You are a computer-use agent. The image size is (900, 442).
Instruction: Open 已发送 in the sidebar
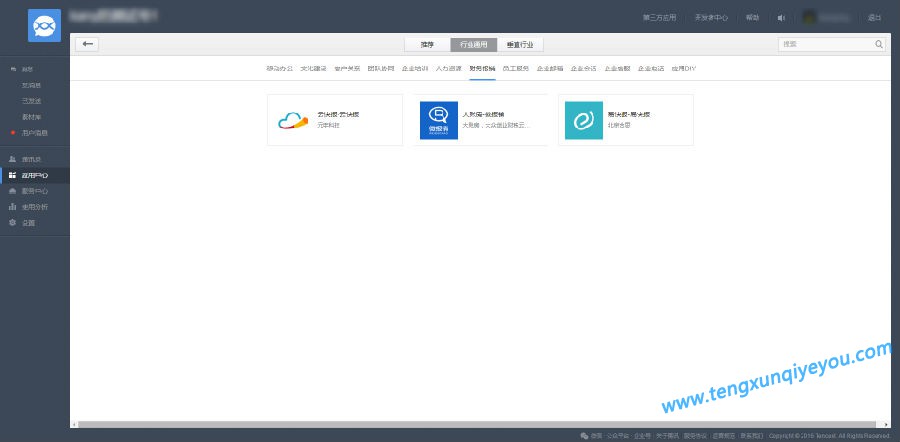coord(32,101)
